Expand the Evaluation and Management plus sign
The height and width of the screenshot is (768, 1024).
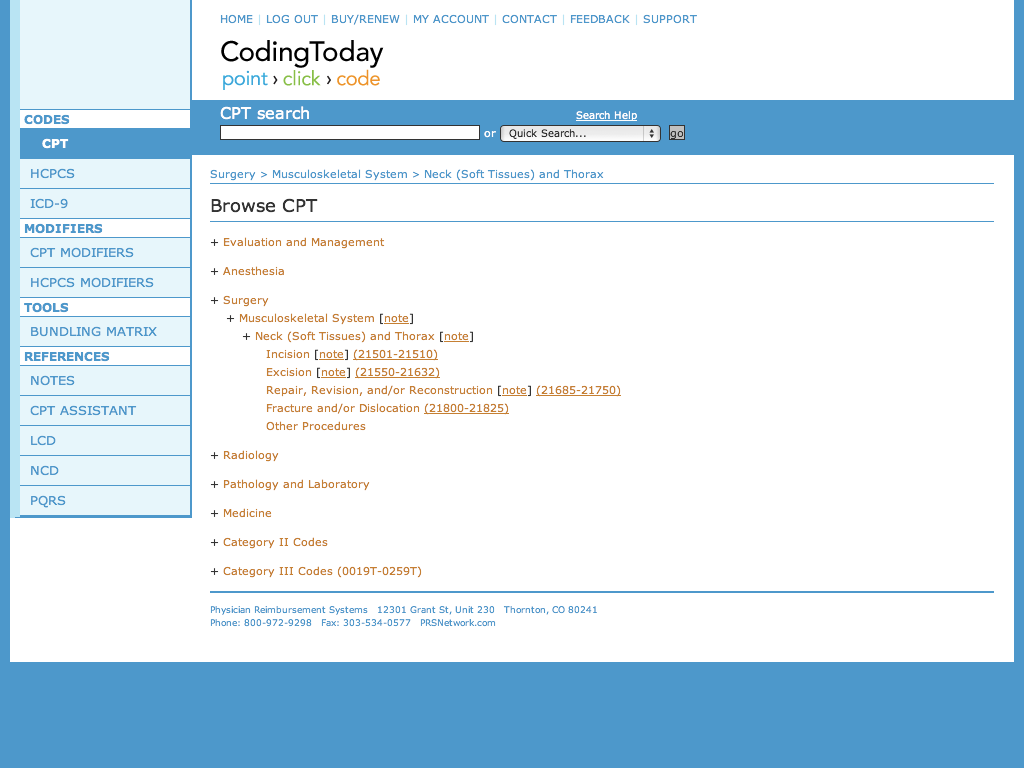214,242
